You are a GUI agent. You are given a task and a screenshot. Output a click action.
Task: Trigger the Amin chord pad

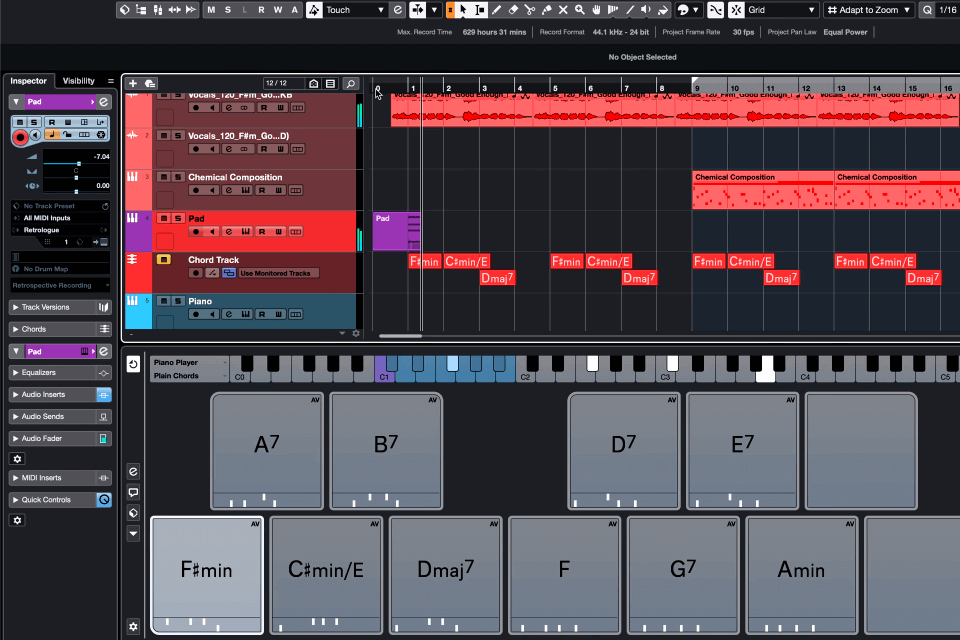click(x=801, y=575)
